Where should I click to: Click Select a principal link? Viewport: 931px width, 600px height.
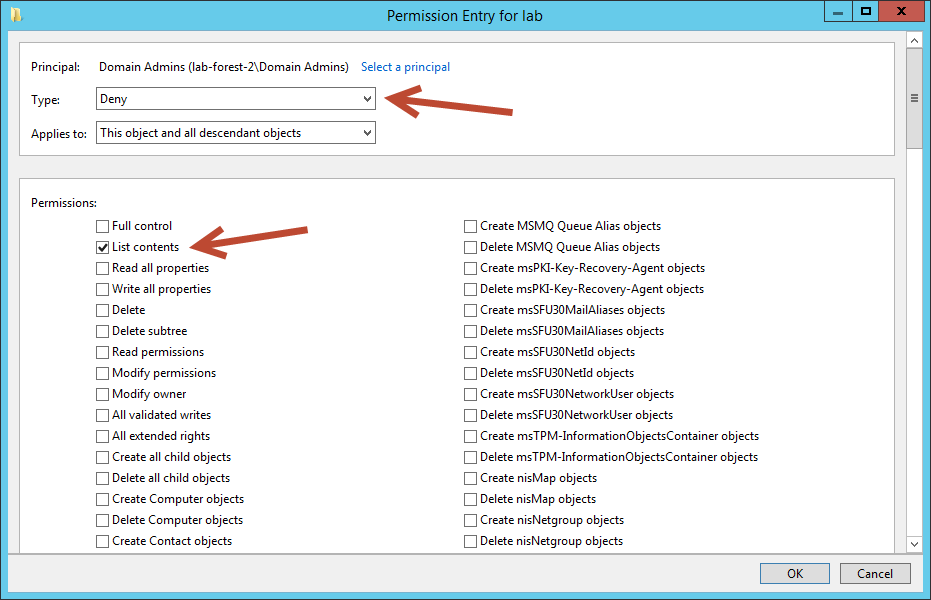[406, 67]
